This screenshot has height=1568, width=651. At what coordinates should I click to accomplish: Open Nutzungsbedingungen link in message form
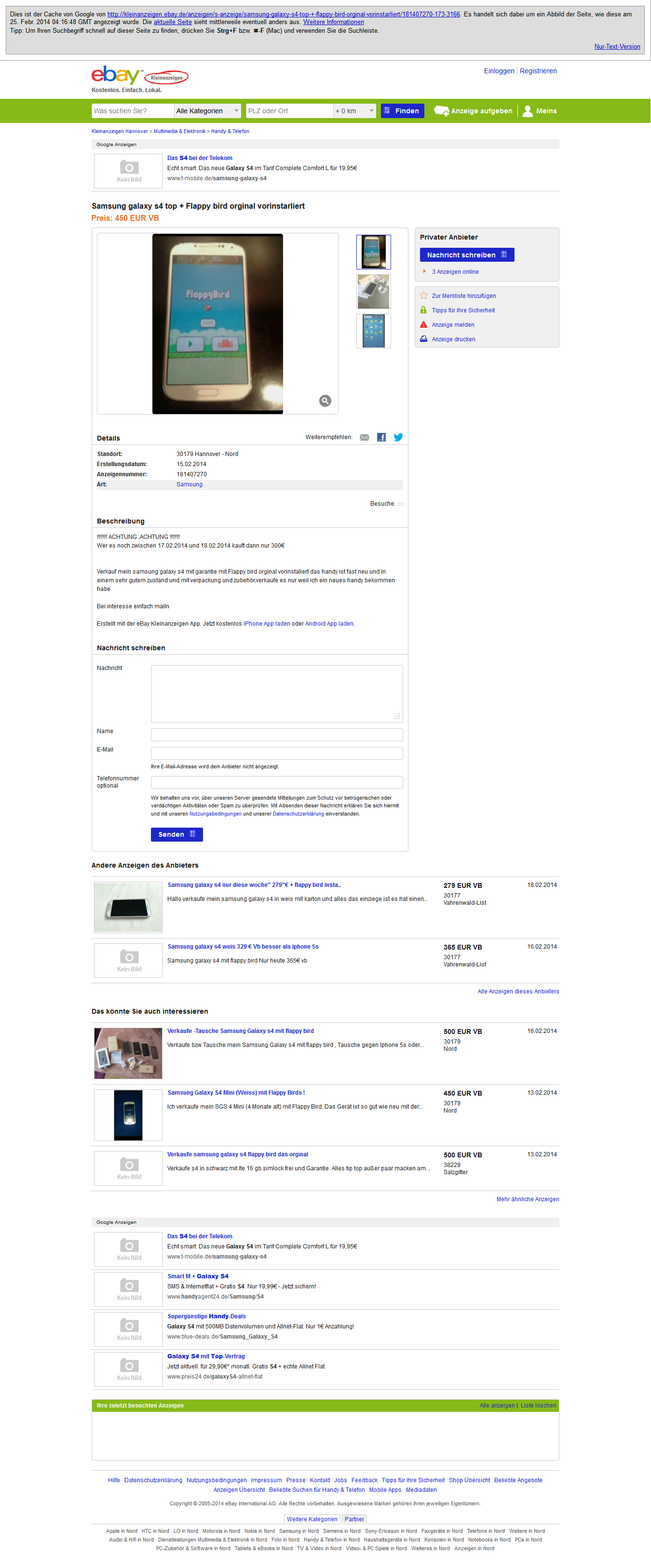[x=215, y=814]
